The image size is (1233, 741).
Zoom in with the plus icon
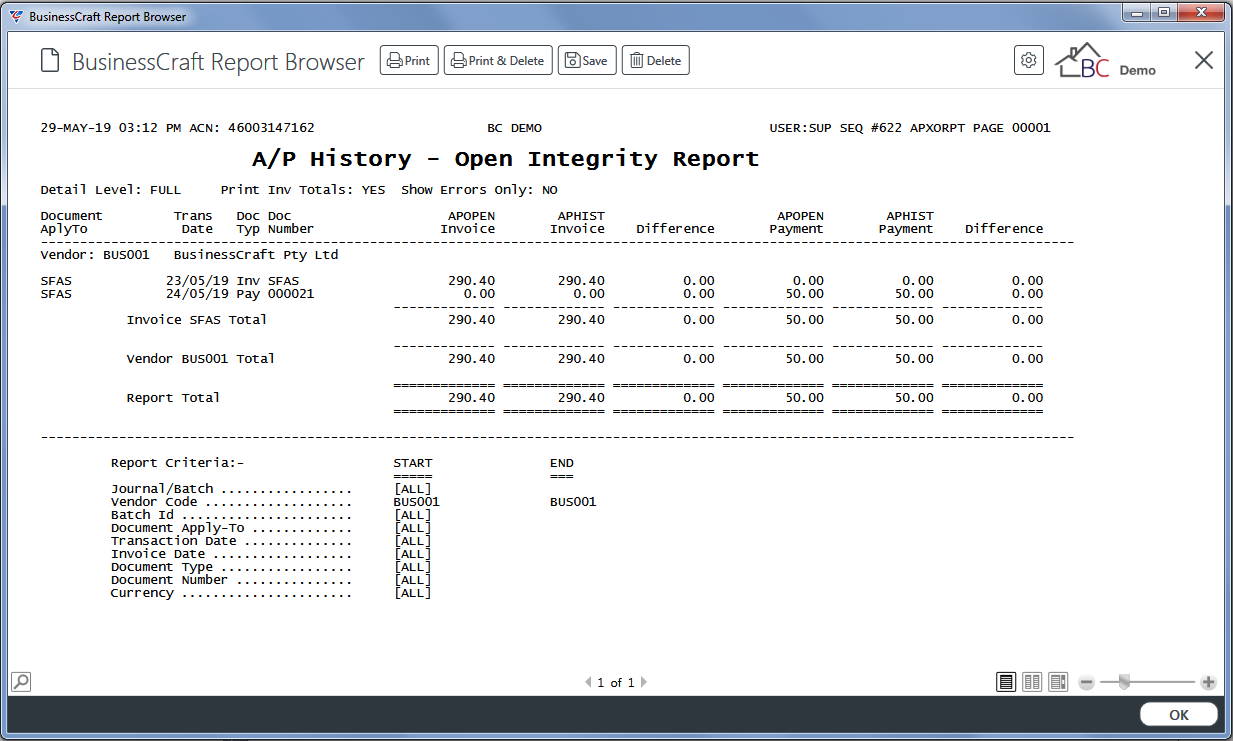1208,683
